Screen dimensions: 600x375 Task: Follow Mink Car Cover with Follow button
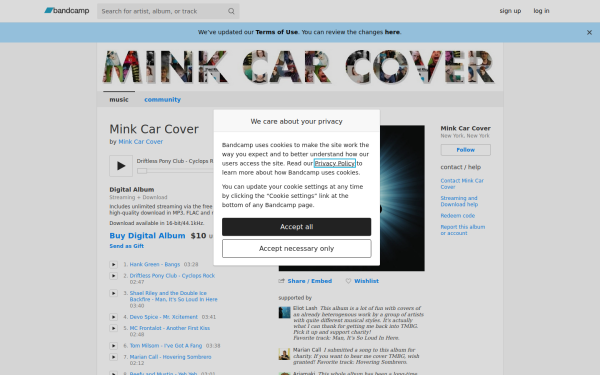(x=465, y=150)
